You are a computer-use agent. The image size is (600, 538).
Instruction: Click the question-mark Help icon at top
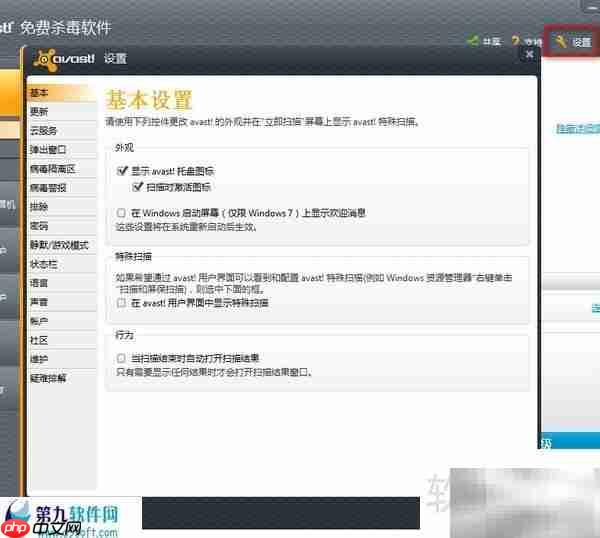tap(516, 41)
